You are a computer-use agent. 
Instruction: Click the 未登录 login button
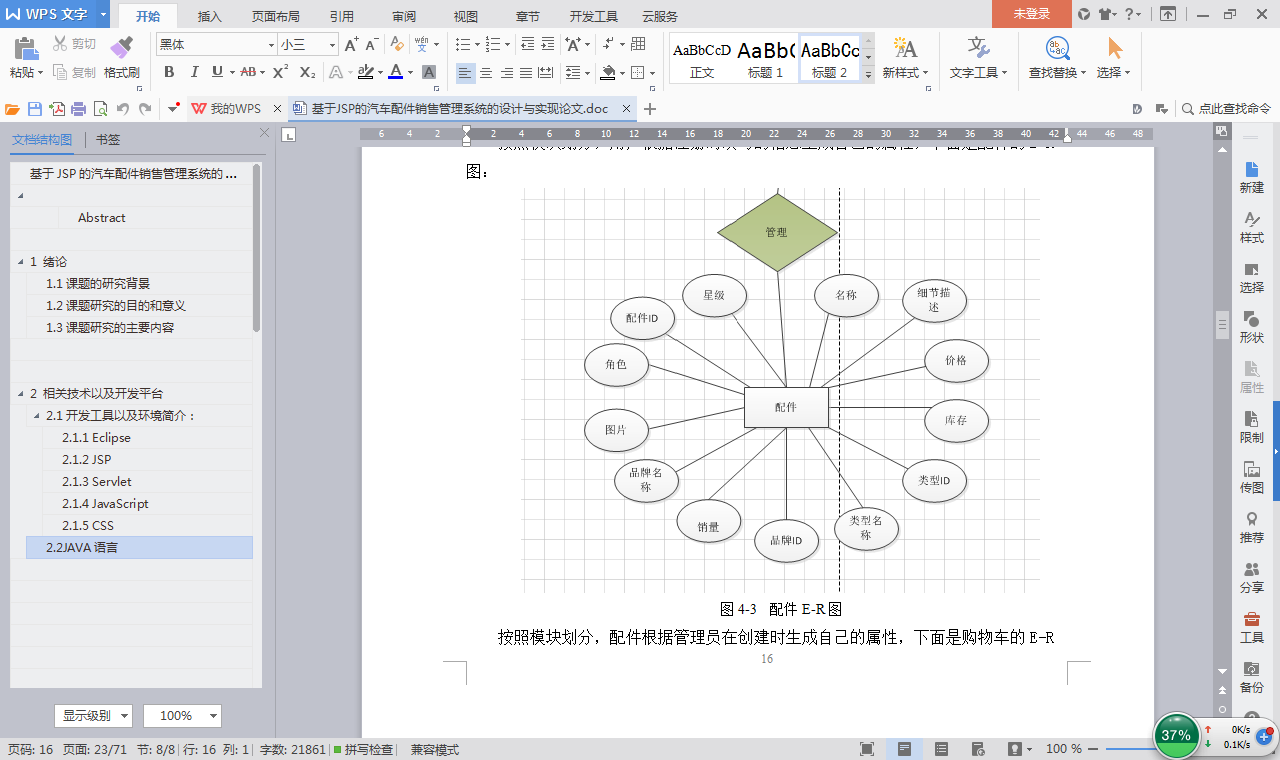coord(1031,14)
